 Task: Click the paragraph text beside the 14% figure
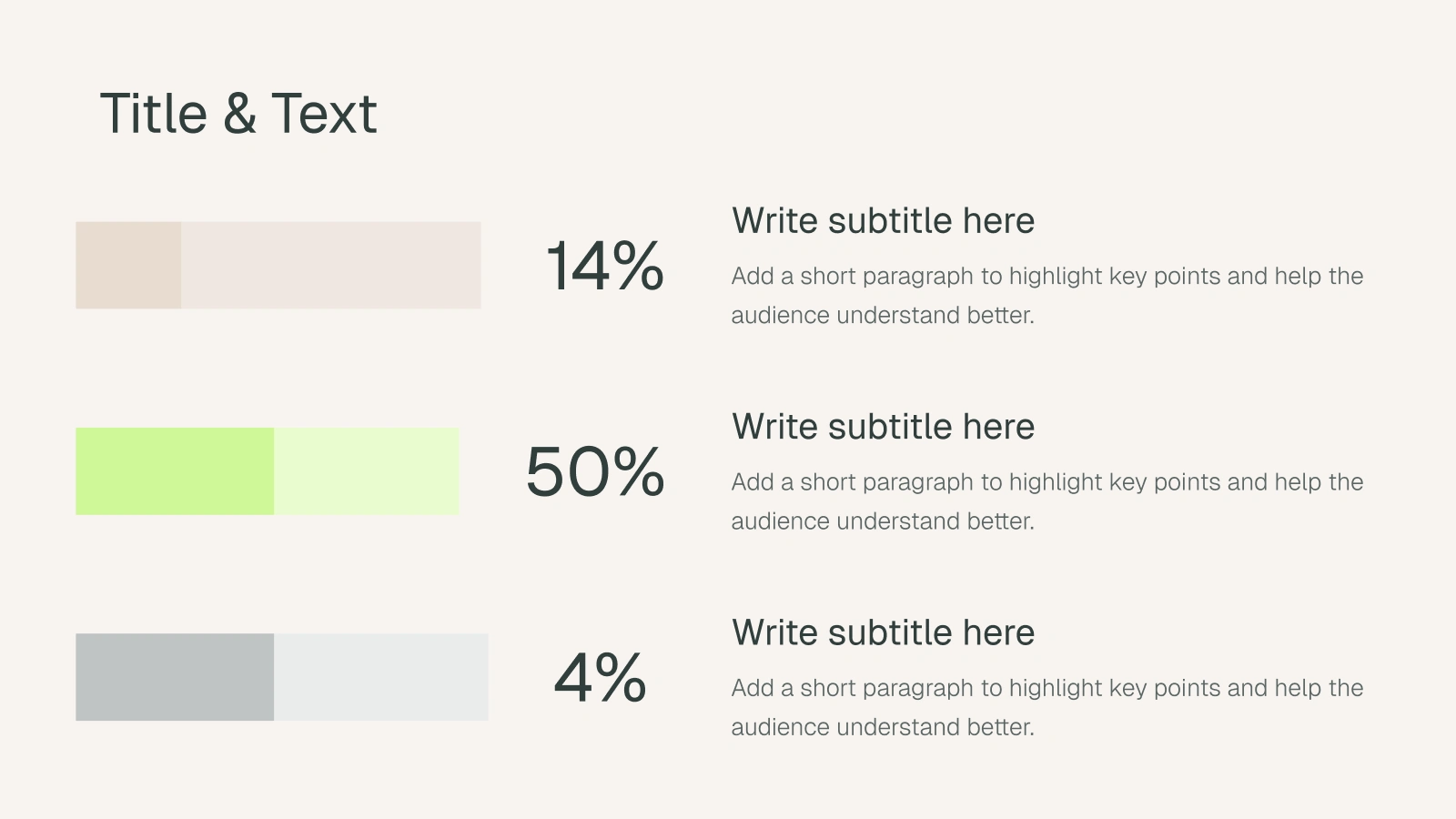[x=1046, y=295]
